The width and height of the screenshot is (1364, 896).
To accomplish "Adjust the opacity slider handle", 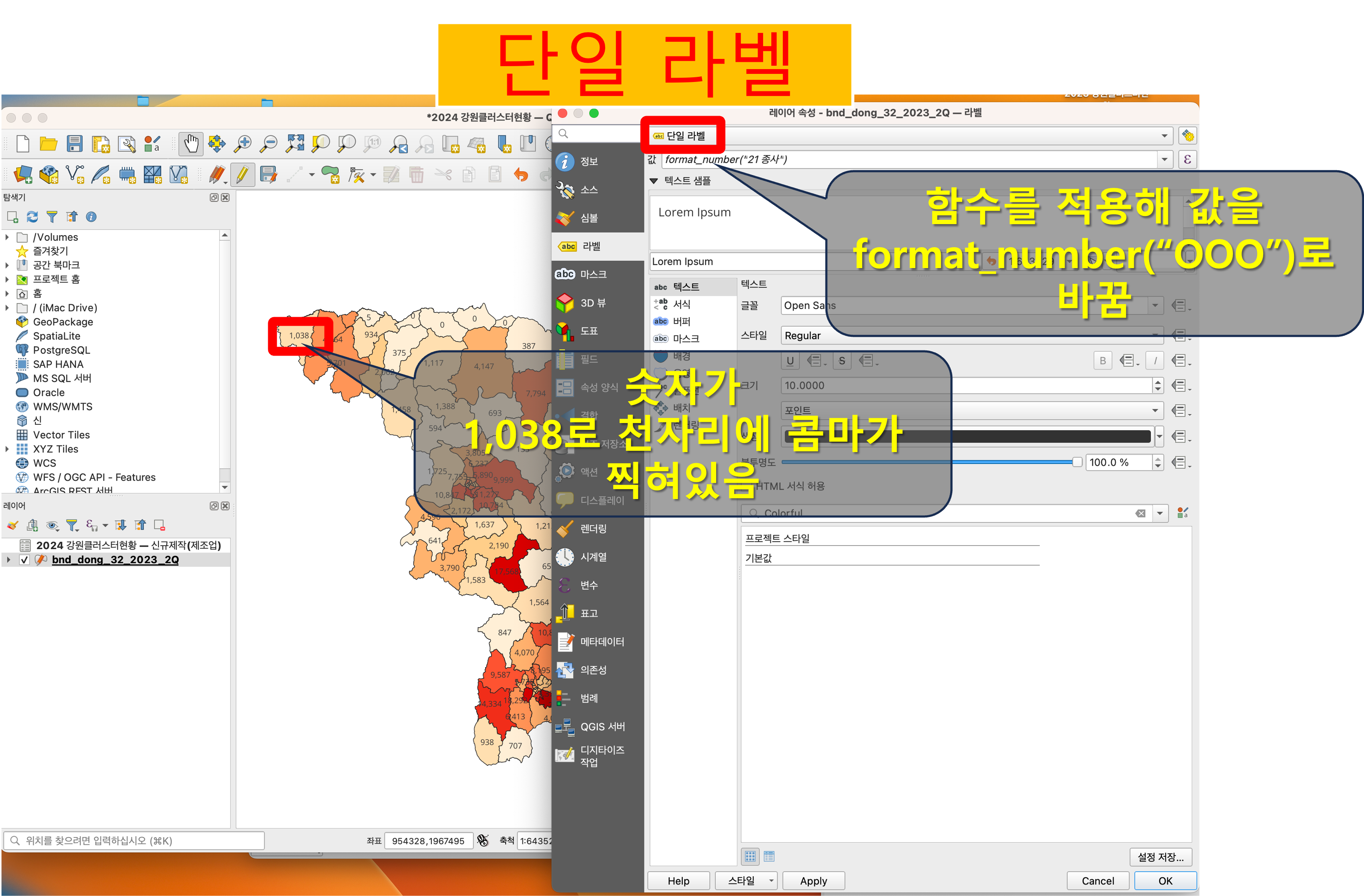I will tap(1077, 462).
